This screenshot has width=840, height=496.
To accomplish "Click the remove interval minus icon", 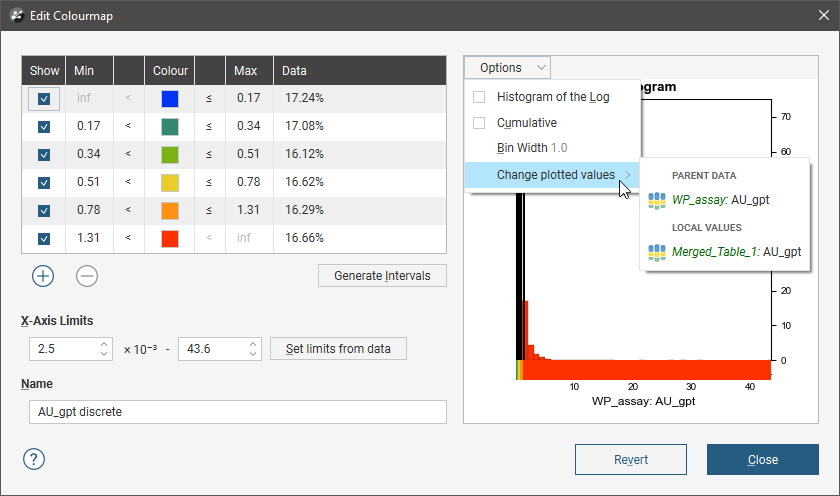I will [87, 276].
